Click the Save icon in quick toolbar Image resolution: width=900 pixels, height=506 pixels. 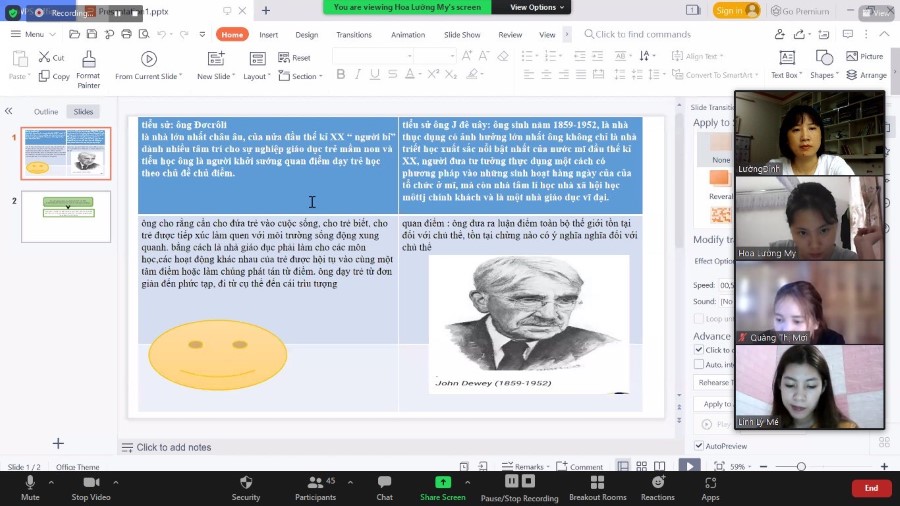coord(92,34)
